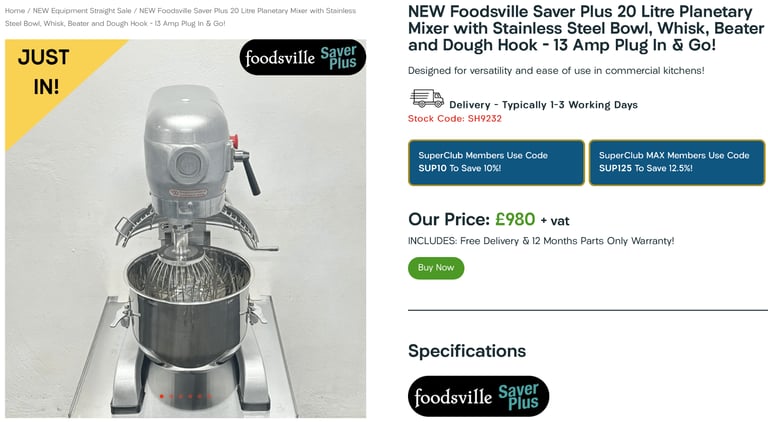Click the Saver Plus logo under Specifications
This screenshot has width=768, height=422.
[x=478, y=396]
